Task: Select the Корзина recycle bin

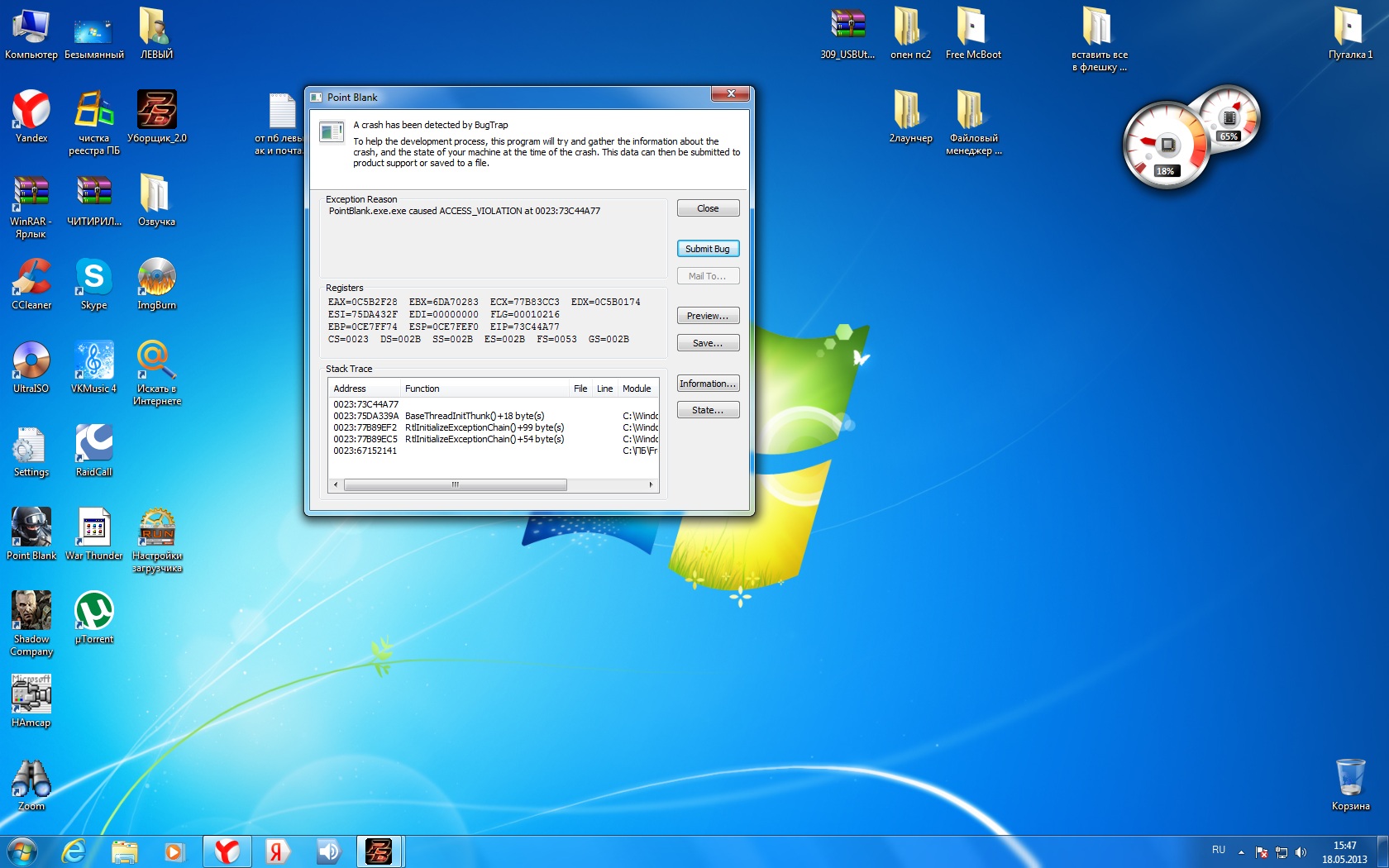Action: (1350, 785)
